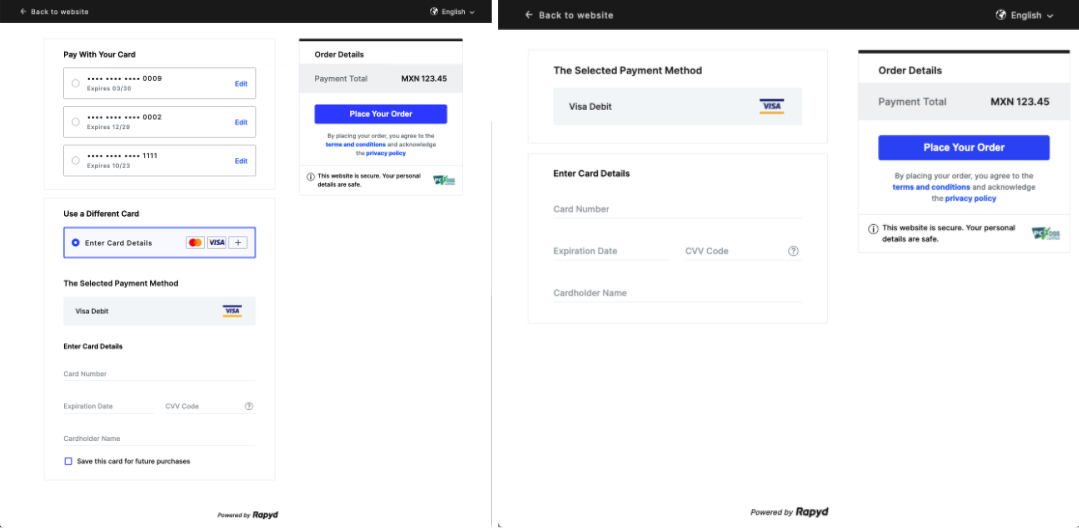Click the plus icon for more card types
The image size is (1079, 528).
(x=238, y=243)
